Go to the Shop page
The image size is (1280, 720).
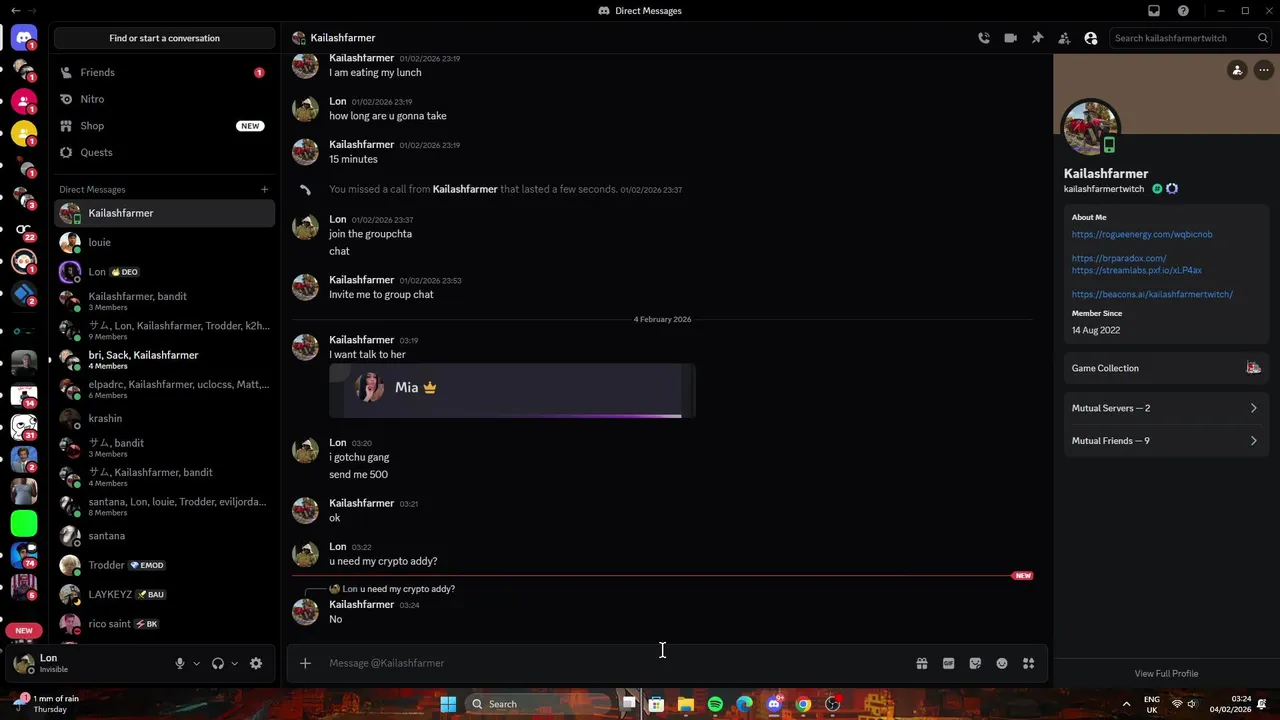[164, 126]
